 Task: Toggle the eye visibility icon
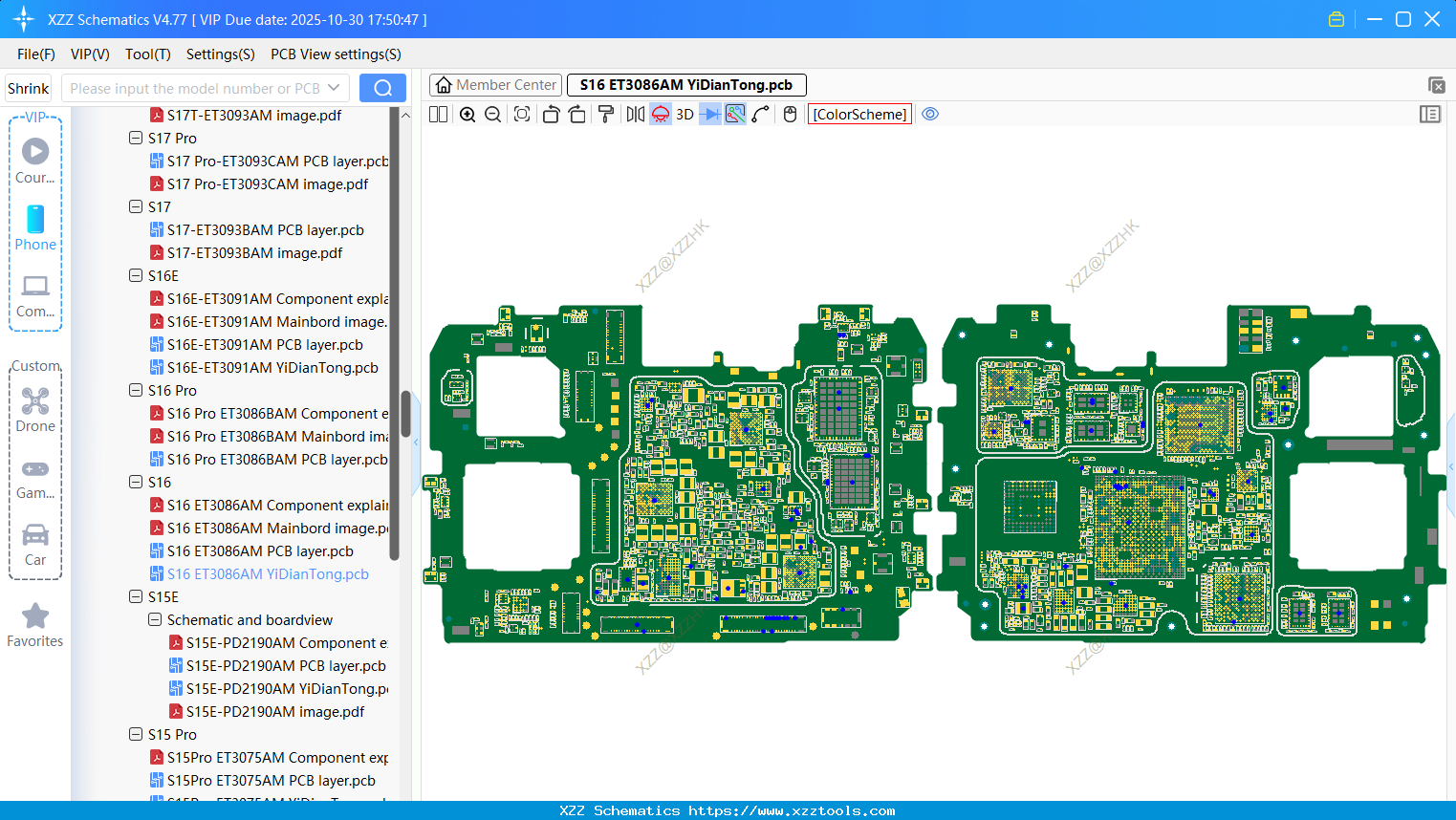[930, 115]
